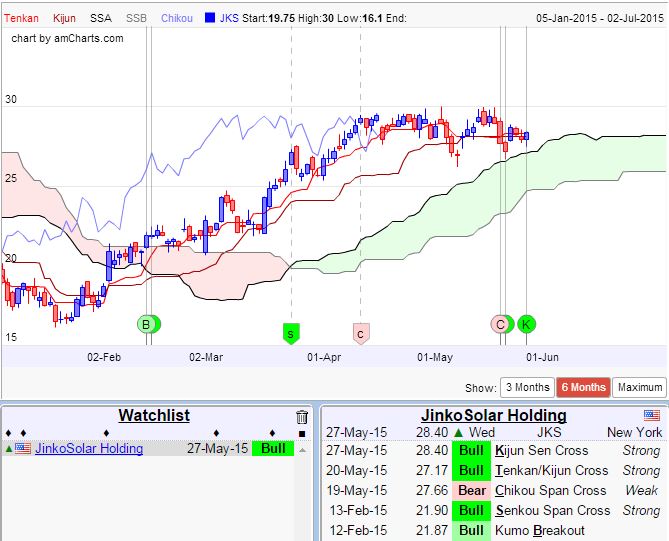Click the Bull badge on 12-Feb-15 row
Screen dimensions: 669x541
471,531
